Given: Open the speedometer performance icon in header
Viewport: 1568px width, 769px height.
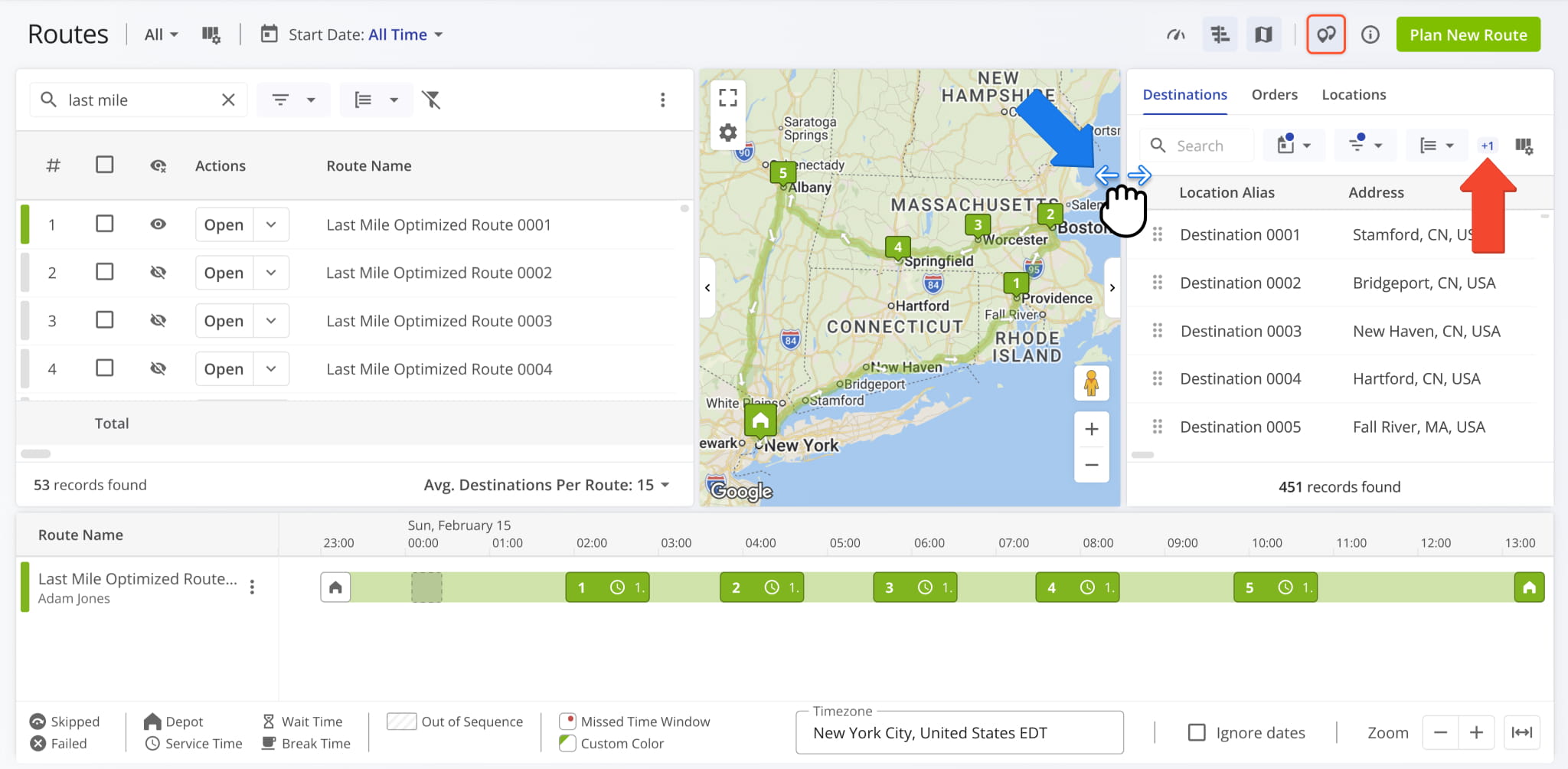Looking at the screenshot, I should tap(1176, 34).
